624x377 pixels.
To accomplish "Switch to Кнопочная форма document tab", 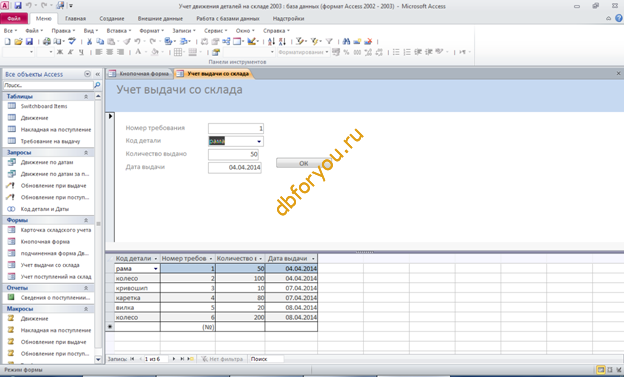I will 140,74.
